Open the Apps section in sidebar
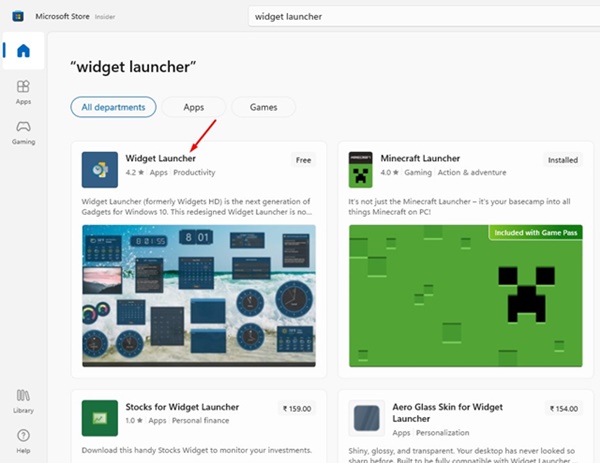The height and width of the screenshot is (463, 600). (x=23, y=92)
